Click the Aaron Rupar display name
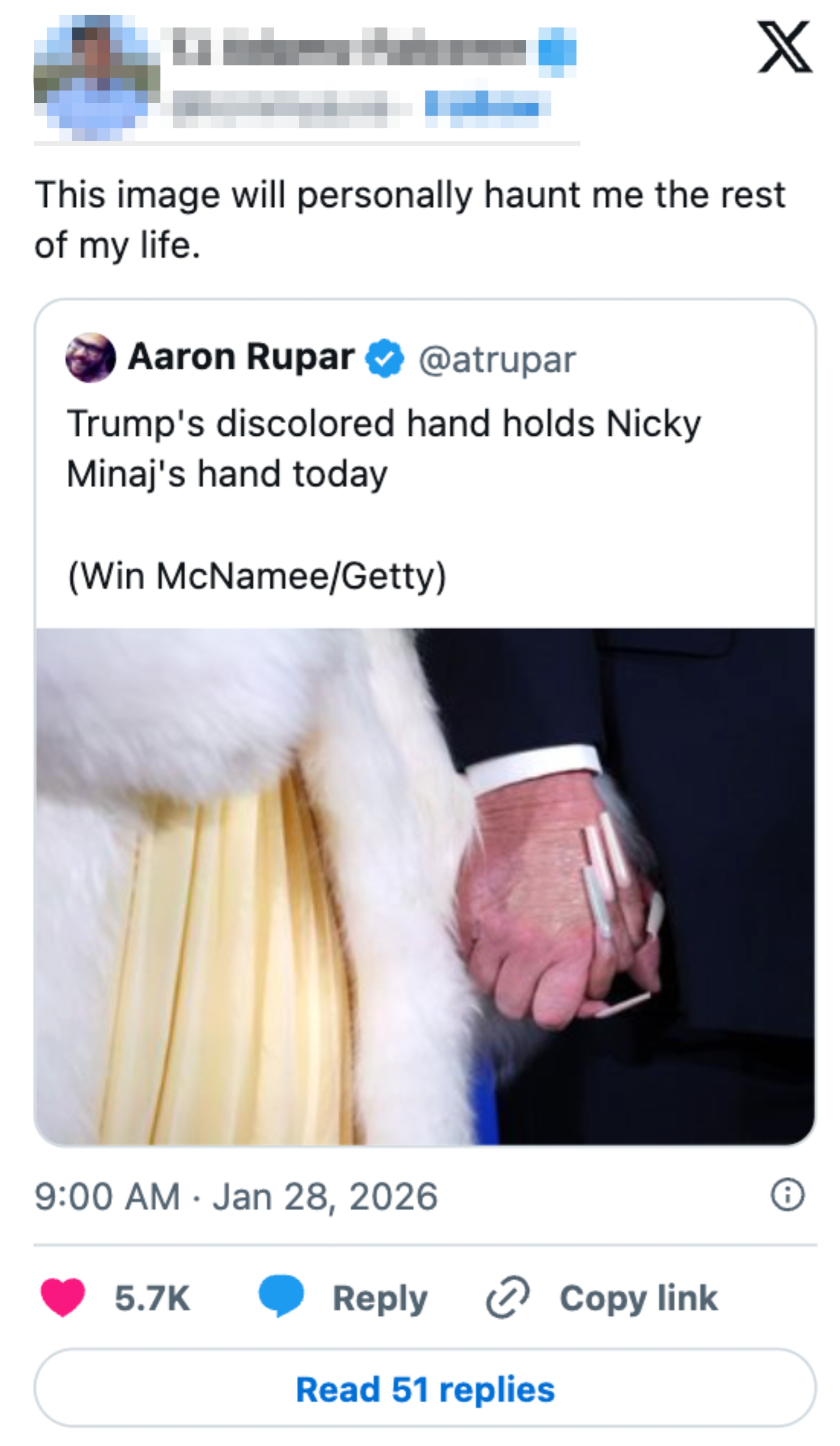Screen dimensions: 840x1446 (241, 357)
